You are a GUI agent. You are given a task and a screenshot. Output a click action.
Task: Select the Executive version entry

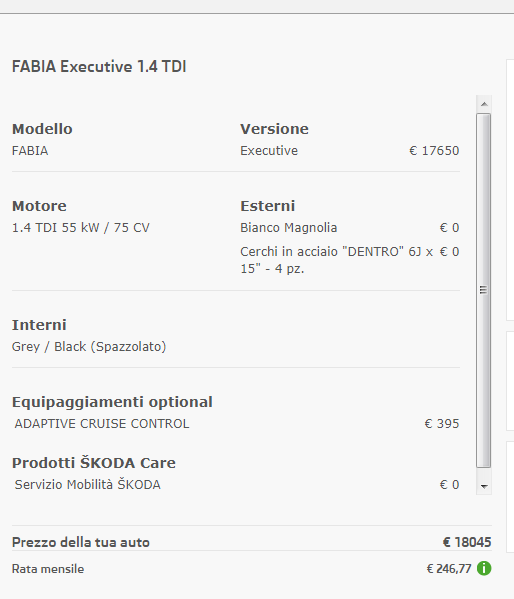pyautogui.click(x=269, y=151)
